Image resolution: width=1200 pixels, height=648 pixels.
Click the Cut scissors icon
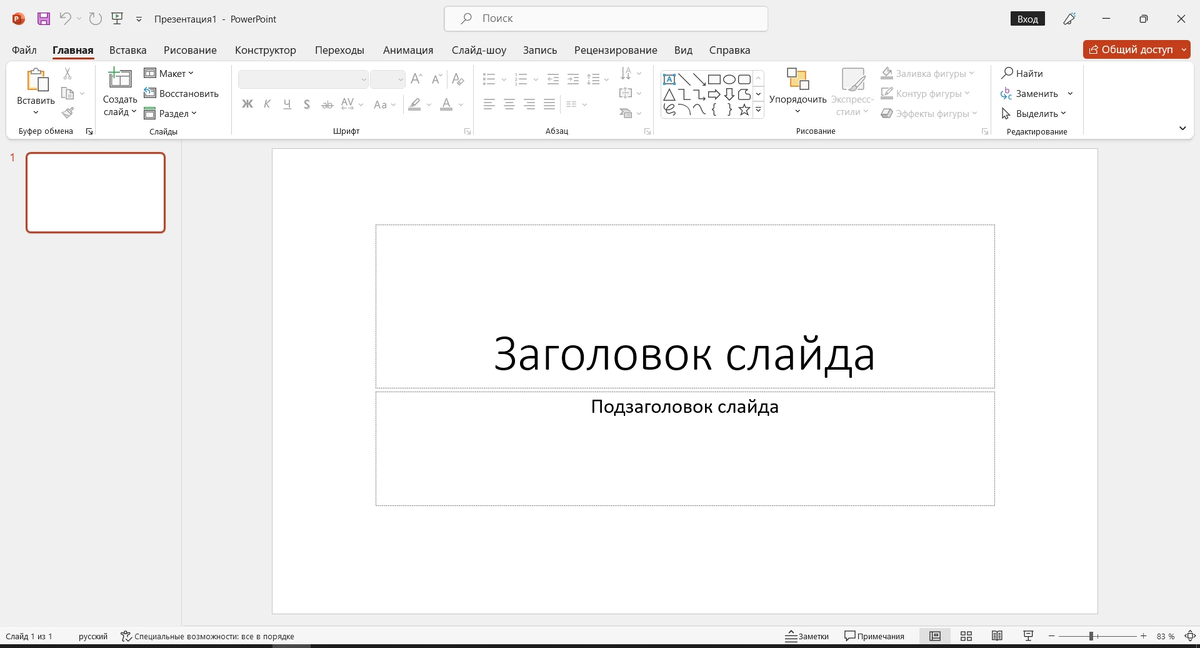coord(68,74)
